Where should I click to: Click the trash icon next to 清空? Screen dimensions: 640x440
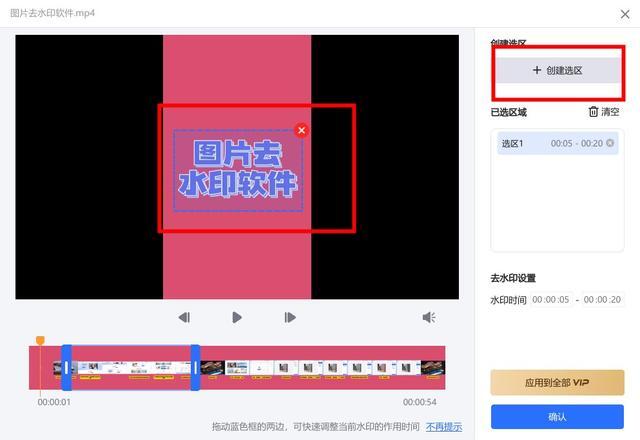593,111
